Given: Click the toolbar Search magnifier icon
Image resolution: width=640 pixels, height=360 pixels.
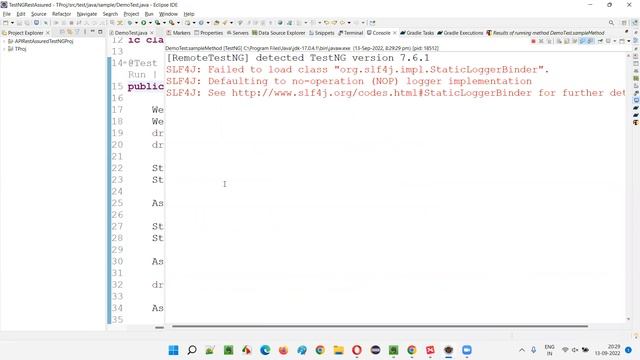Looking at the screenshot, I should click(x=611, y=23).
